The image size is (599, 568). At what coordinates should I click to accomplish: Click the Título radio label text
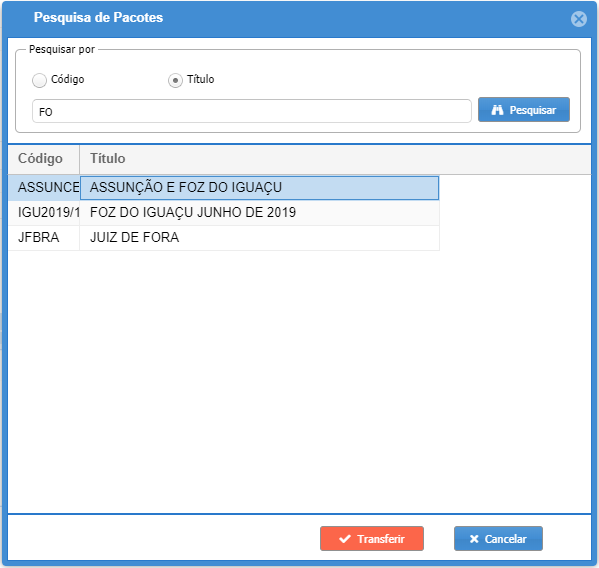pyautogui.click(x=201, y=79)
